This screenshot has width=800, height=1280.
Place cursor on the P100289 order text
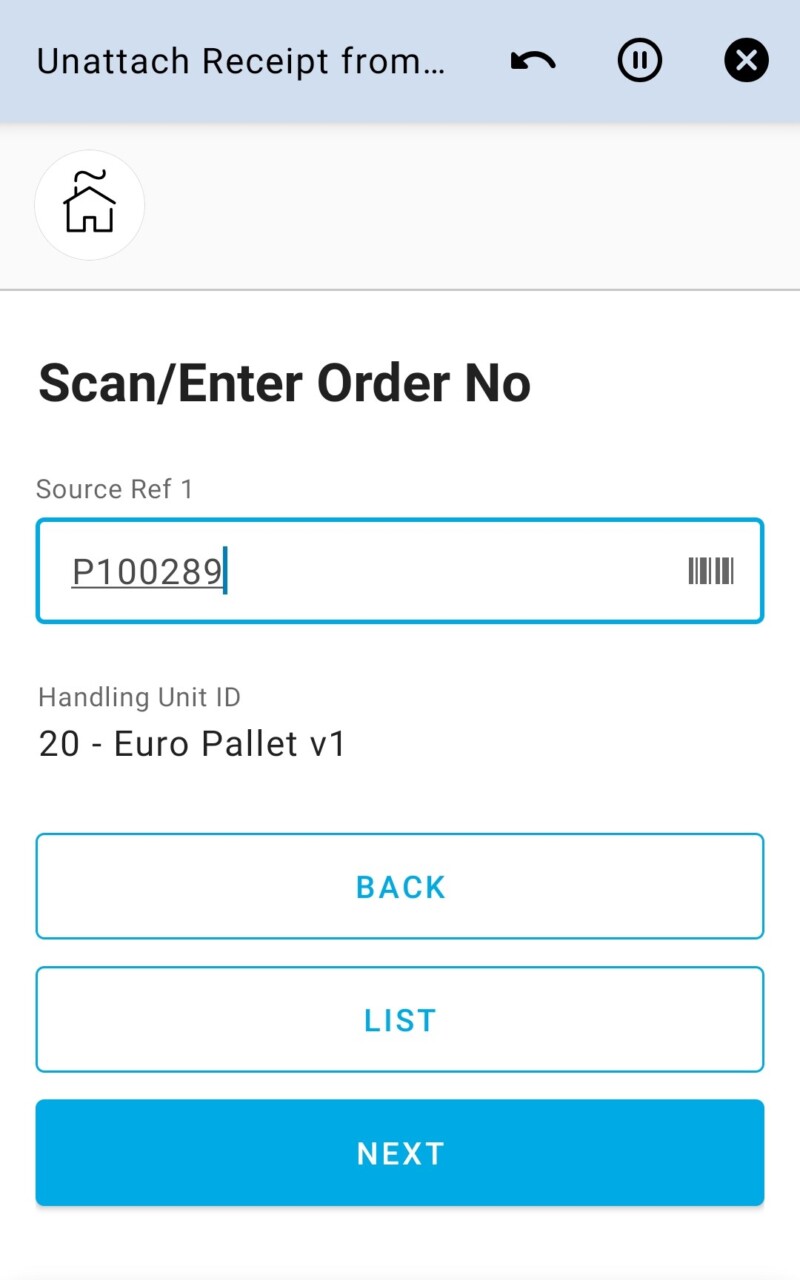(147, 572)
